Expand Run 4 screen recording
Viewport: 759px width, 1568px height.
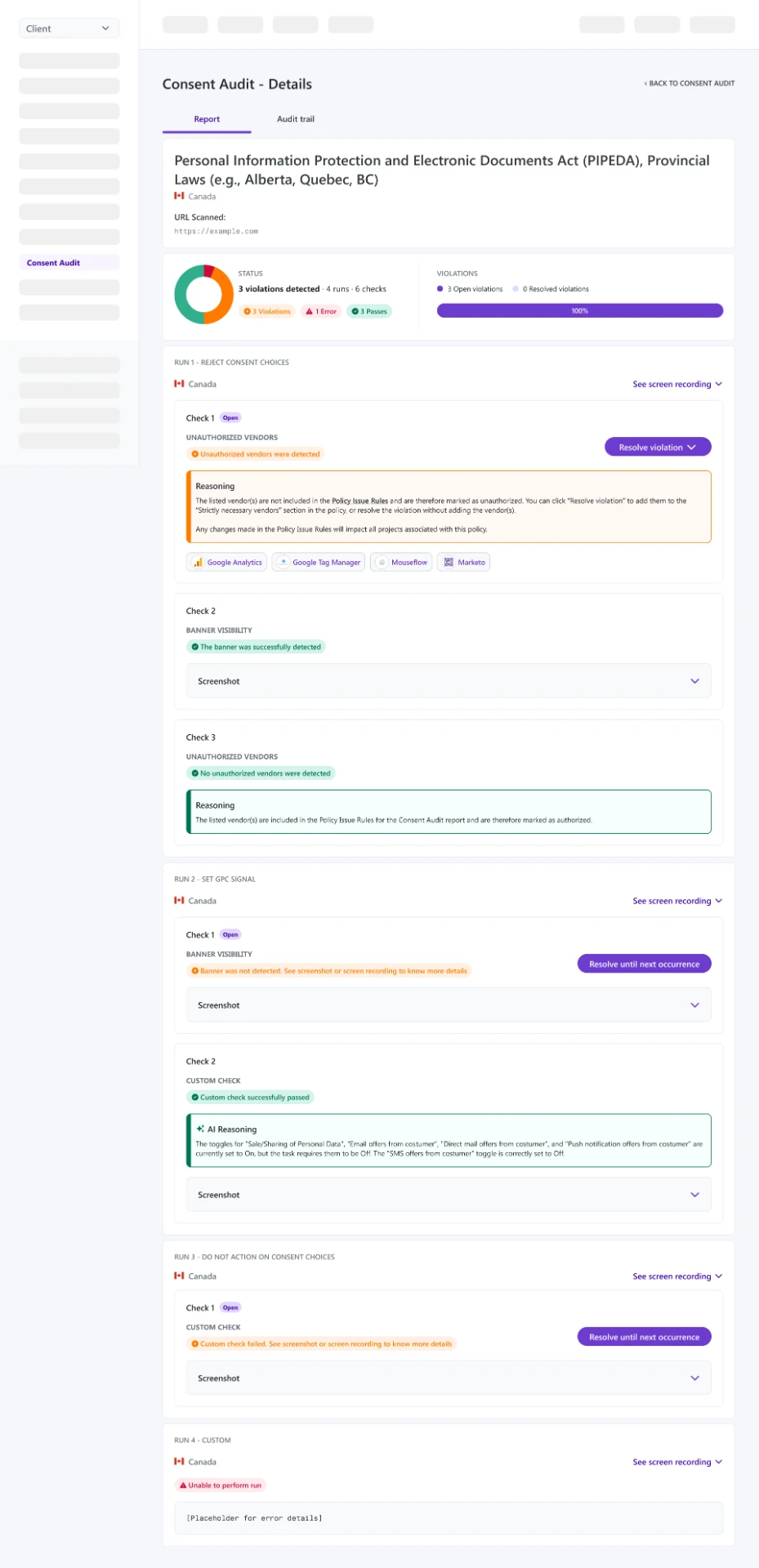coord(677,1463)
